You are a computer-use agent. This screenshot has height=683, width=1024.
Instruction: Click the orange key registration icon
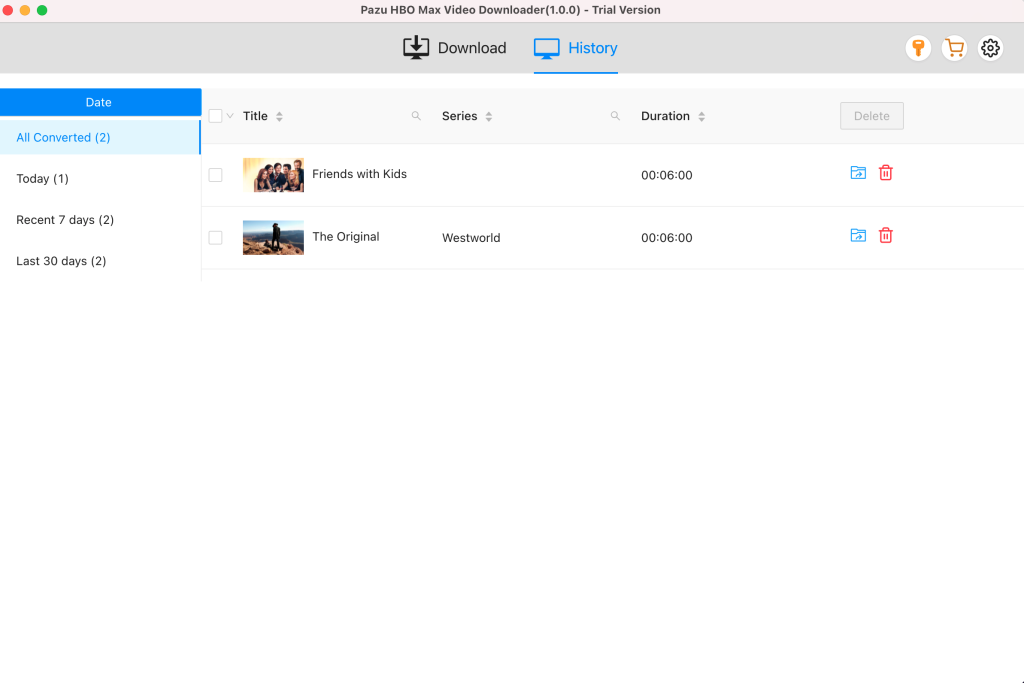918,48
